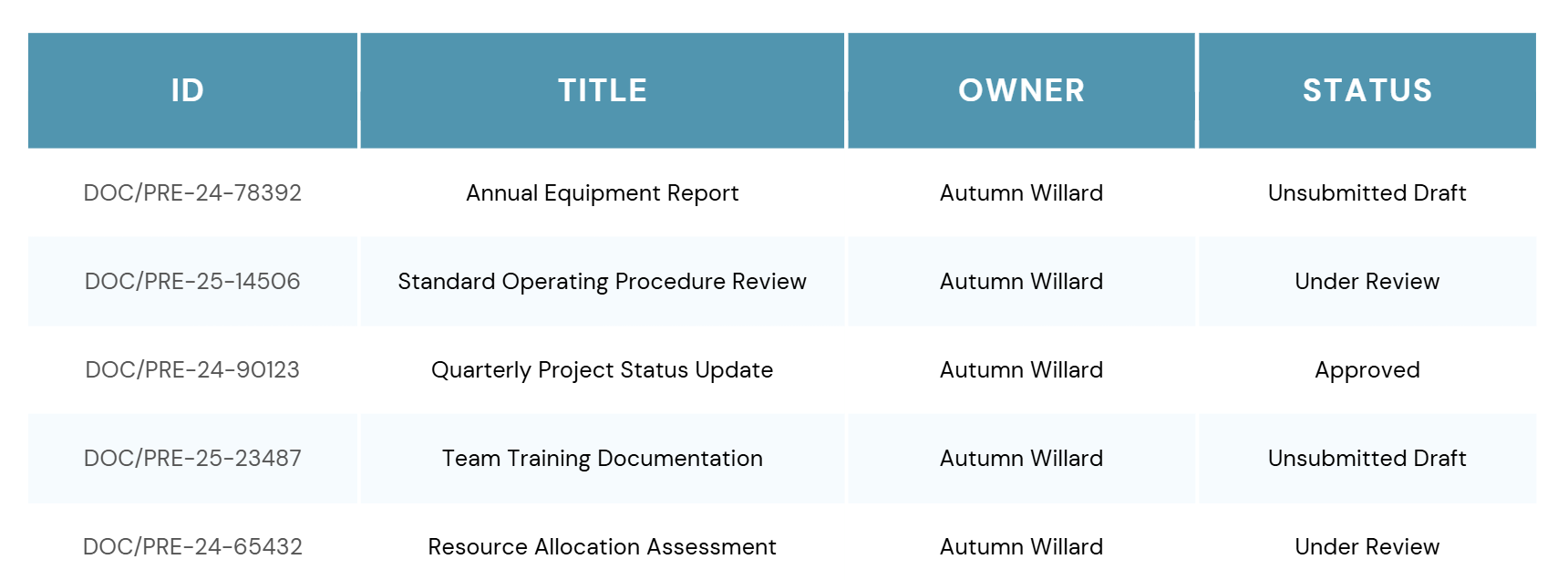Click Unsubmitted Draft status of Annual Equipment Report
This screenshot has height=580, width=1568.
point(1367,193)
